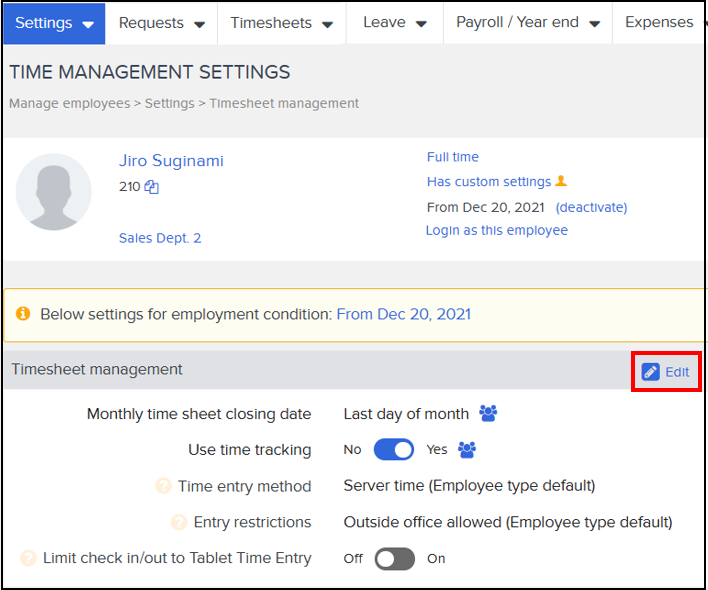The height and width of the screenshot is (590, 708).
Task: Click 'TIME MANAGEMENT SETTINGS' page title
Action: tap(150, 72)
